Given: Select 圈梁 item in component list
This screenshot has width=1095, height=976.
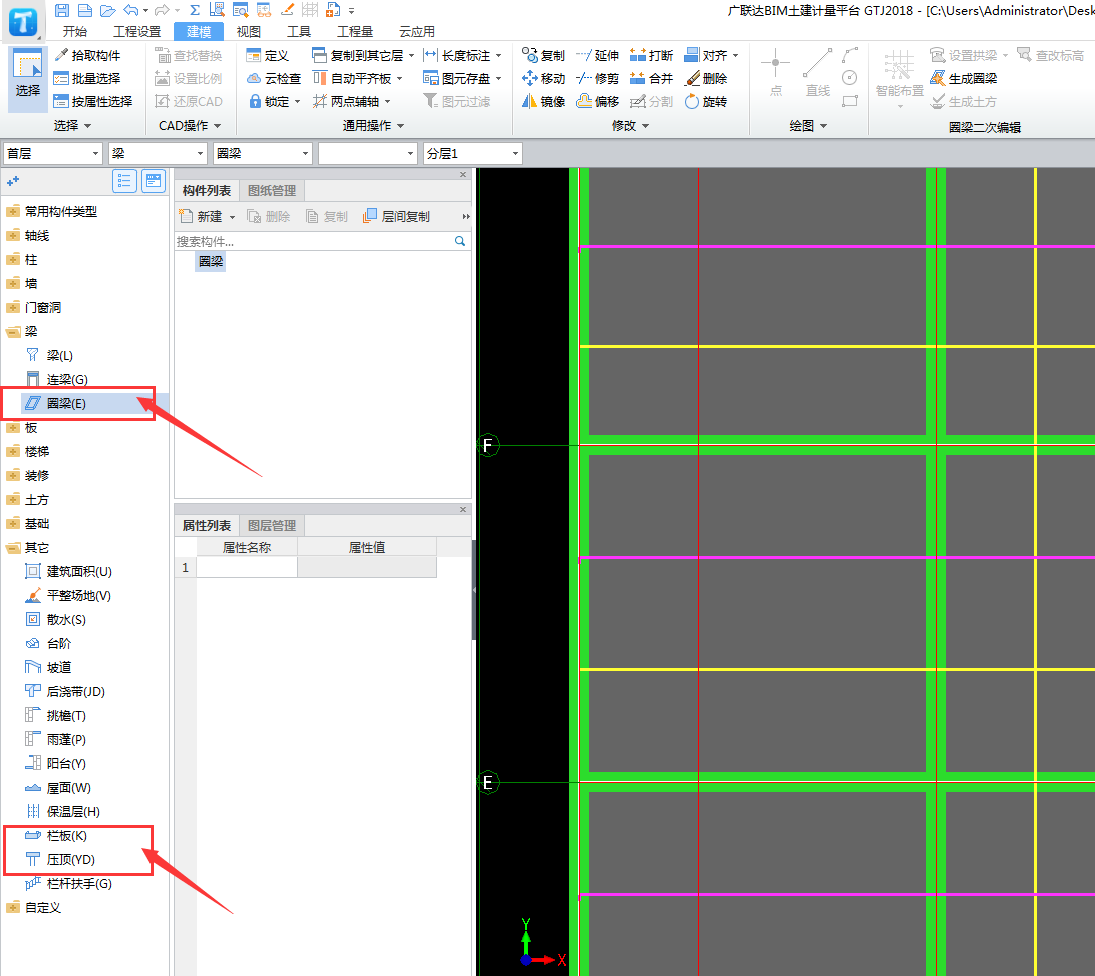Looking at the screenshot, I should [x=211, y=261].
